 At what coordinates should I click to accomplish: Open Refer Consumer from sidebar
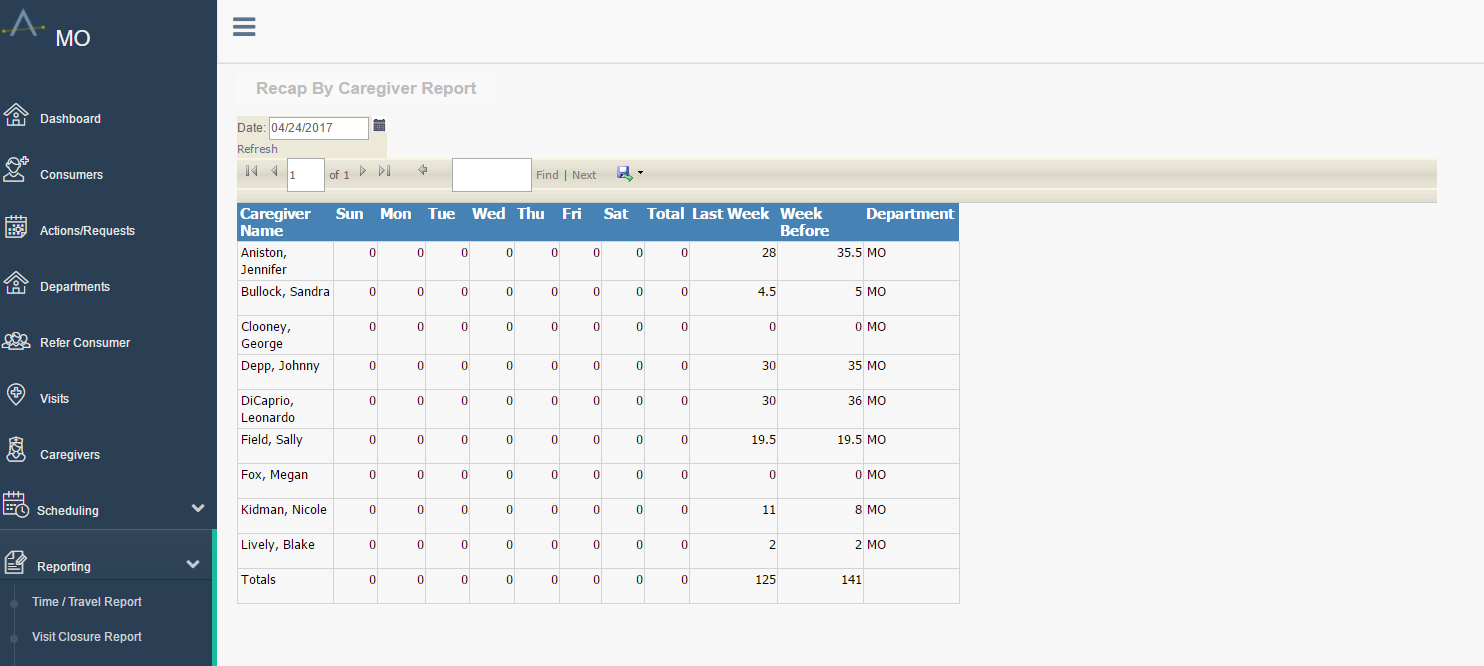click(85, 343)
